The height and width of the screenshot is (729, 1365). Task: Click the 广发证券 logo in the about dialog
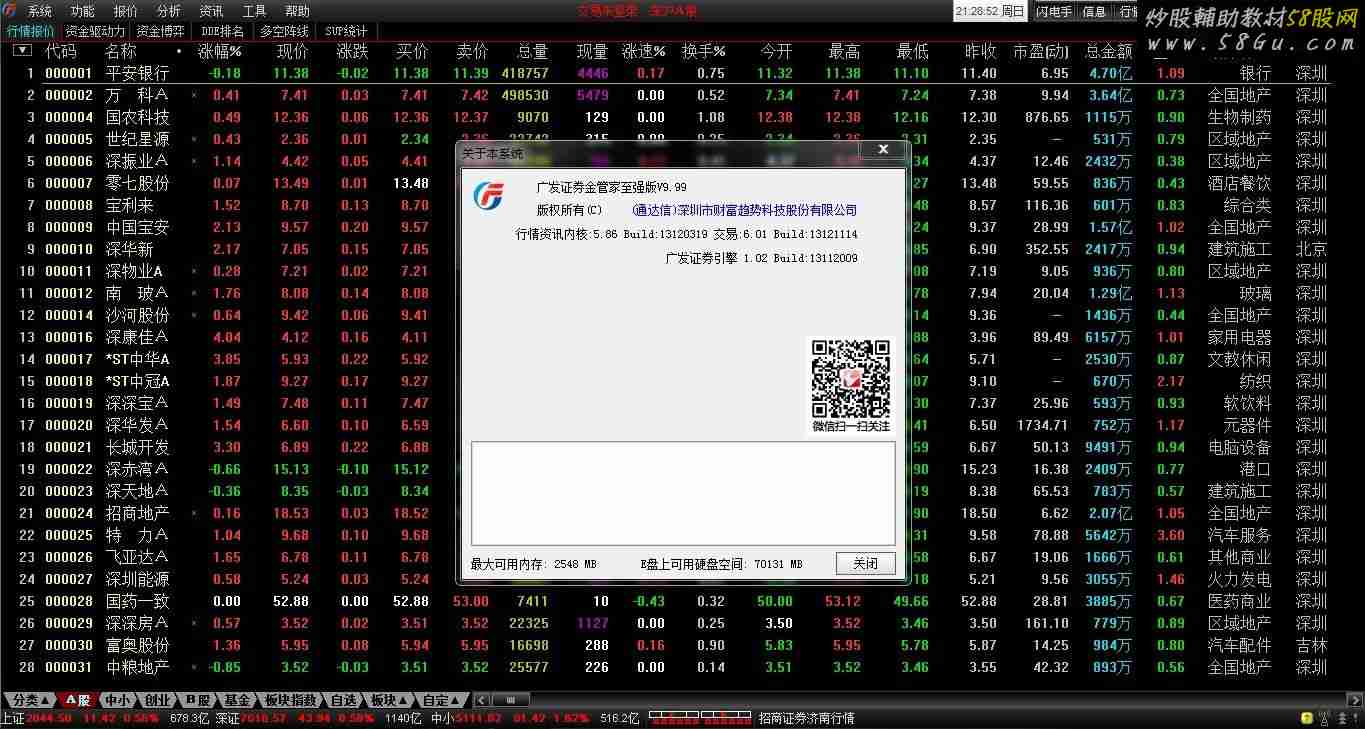(488, 198)
